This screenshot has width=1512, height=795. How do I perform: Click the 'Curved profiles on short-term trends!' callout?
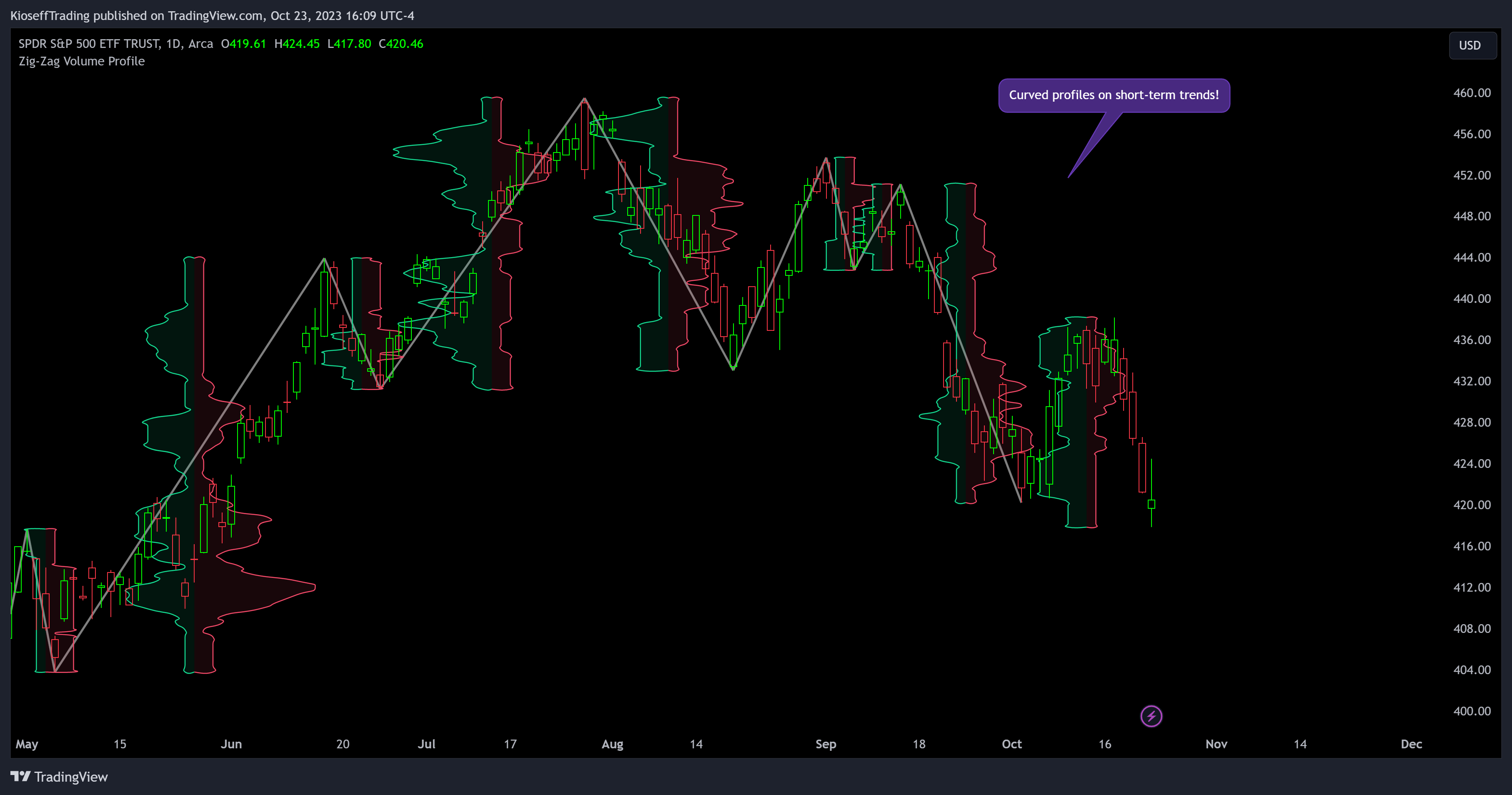[1114, 95]
